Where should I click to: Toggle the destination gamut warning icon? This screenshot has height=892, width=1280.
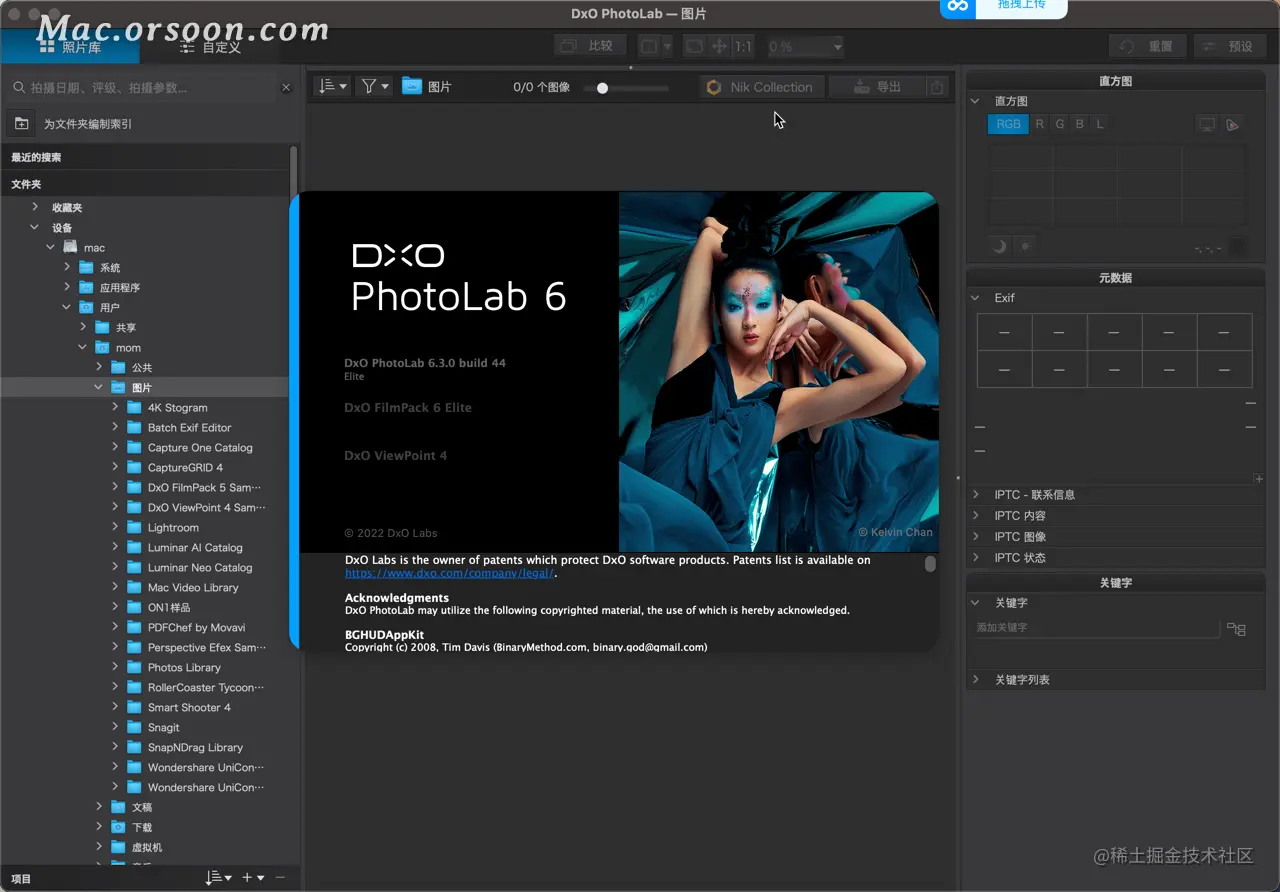(x=1233, y=124)
